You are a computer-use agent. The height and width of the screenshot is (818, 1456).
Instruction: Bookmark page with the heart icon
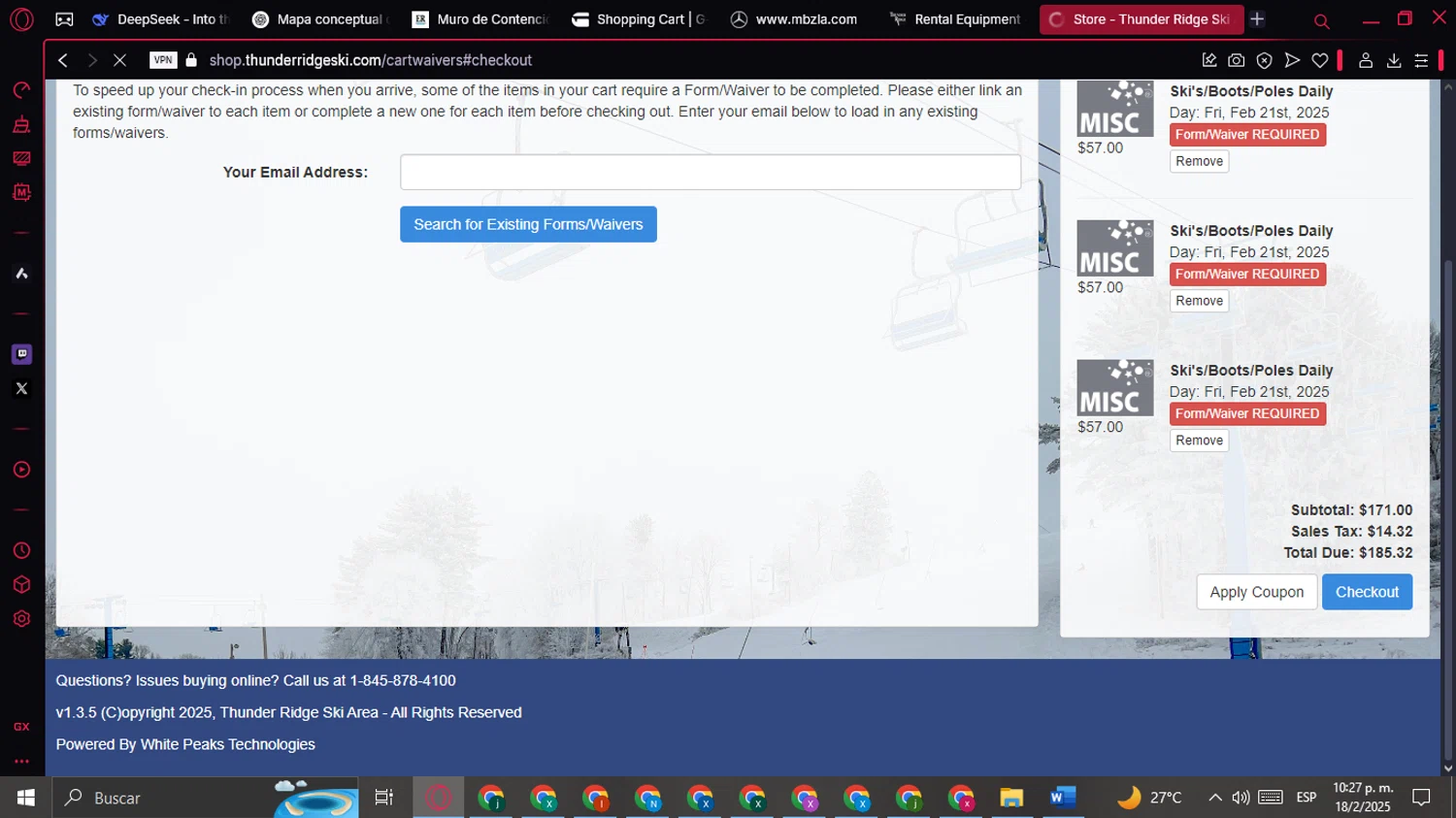(x=1320, y=60)
